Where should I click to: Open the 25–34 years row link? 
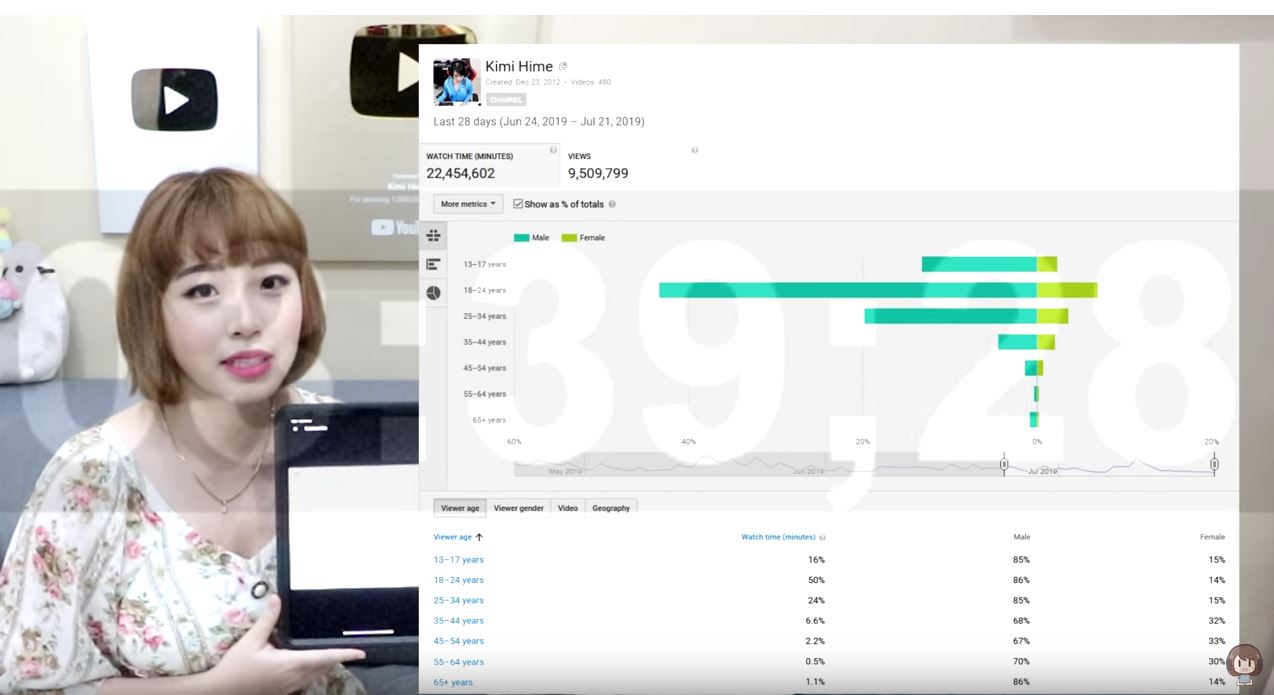[x=458, y=601]
